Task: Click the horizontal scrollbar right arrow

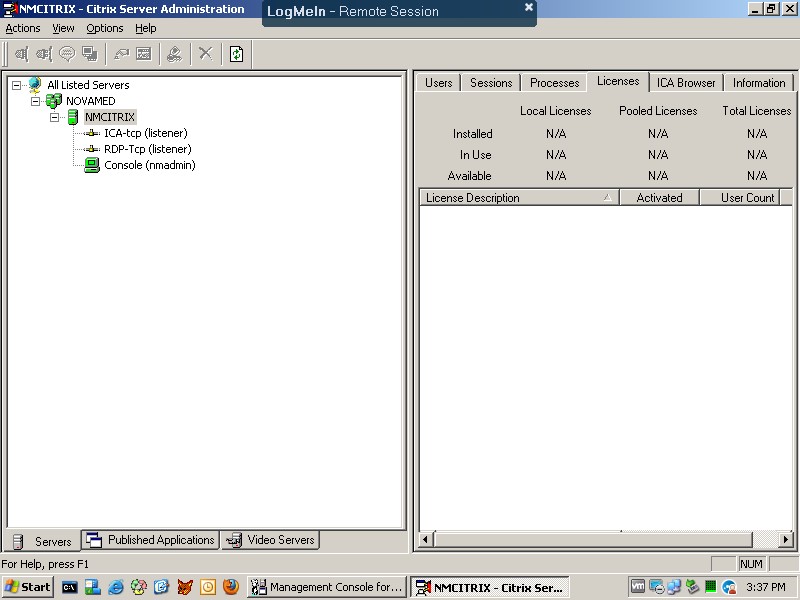Action: pos(786,539)
